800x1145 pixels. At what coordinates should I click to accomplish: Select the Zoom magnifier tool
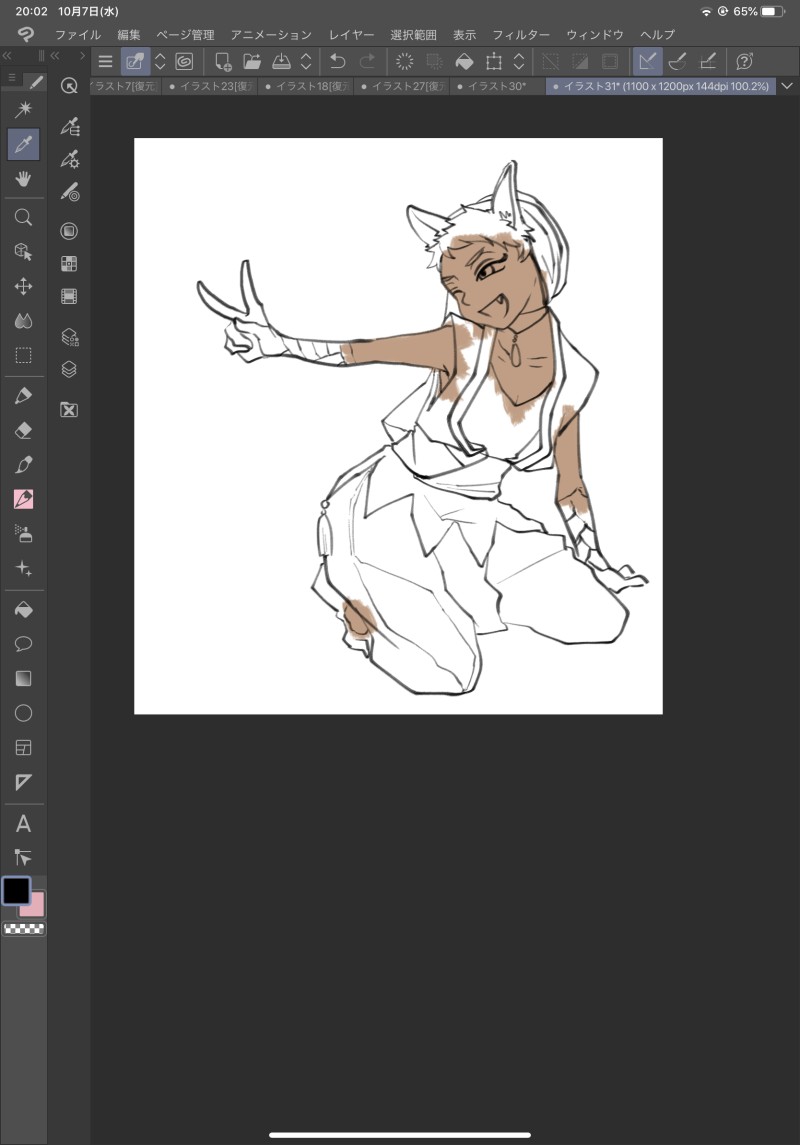pos(23,217)
